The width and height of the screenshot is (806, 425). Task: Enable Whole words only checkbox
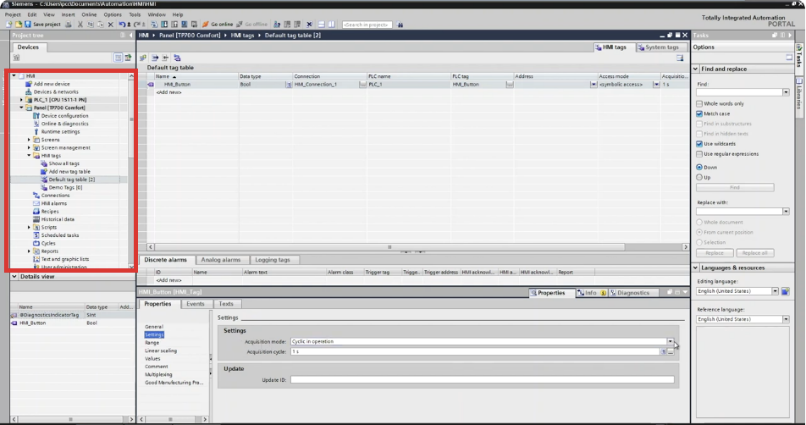point(697,104)
